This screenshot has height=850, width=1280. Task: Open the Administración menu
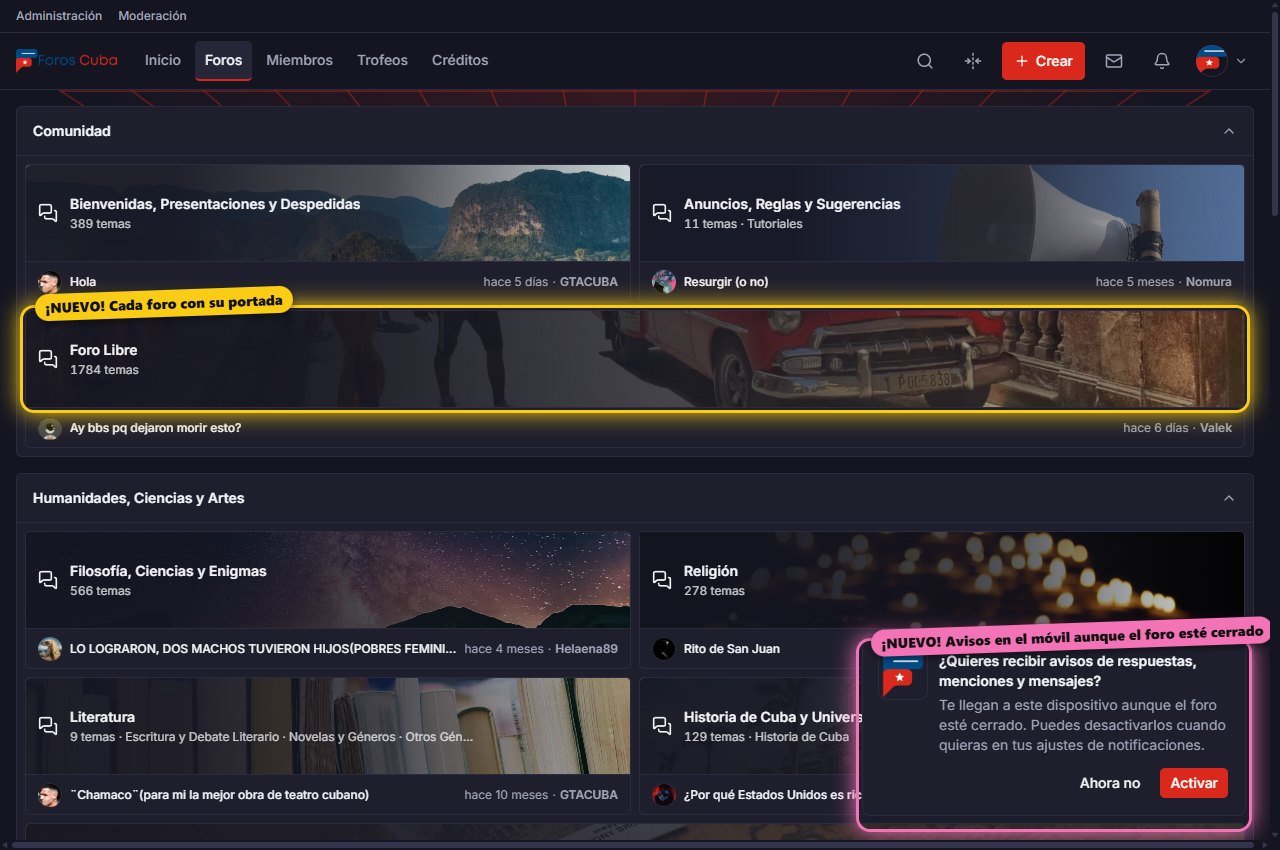coord(59,16)
